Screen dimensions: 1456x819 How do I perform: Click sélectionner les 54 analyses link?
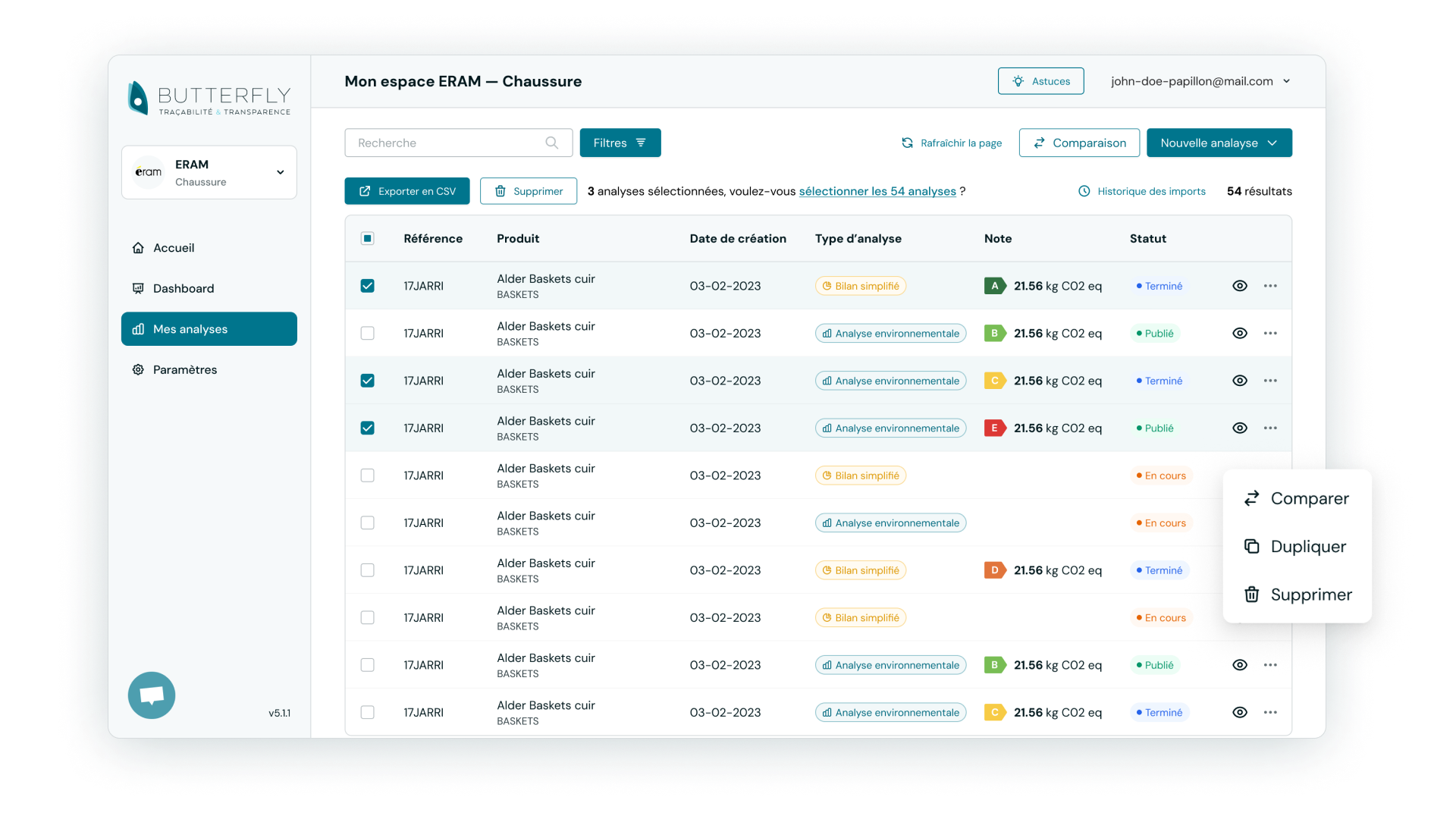(877, 191)
